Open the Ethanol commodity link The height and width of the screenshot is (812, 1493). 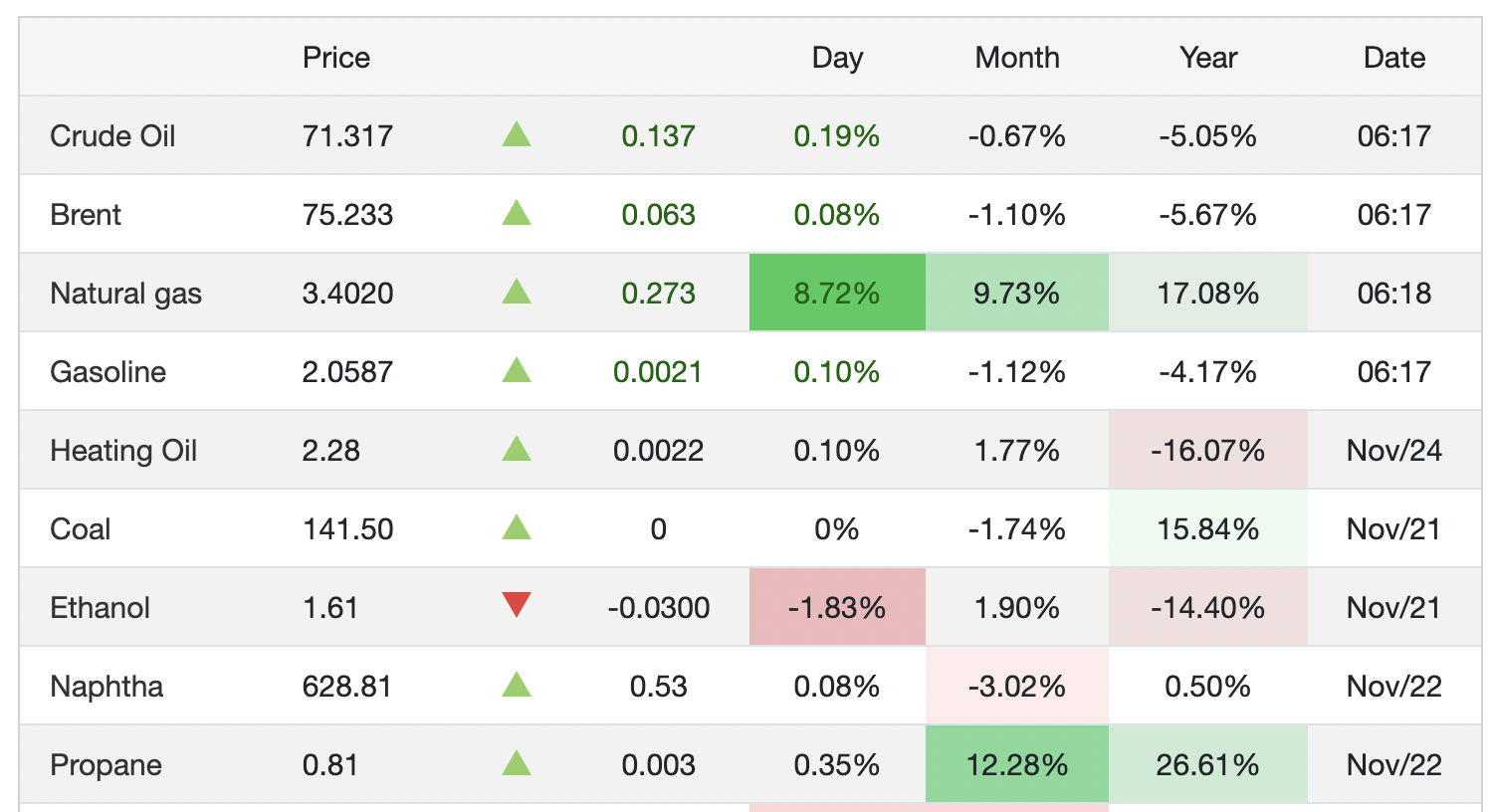pyautogui.click(x=100, y=608)
